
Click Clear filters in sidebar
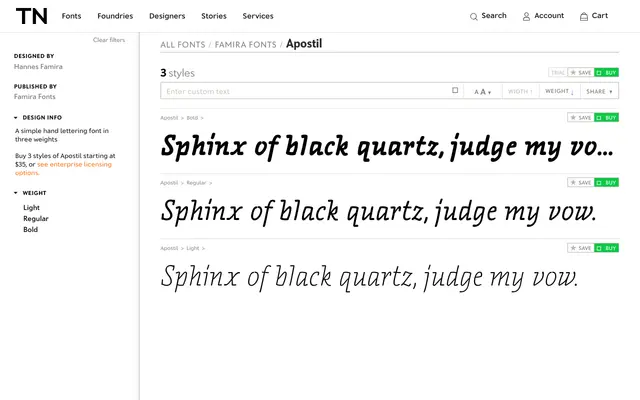(x=109, y=40)
